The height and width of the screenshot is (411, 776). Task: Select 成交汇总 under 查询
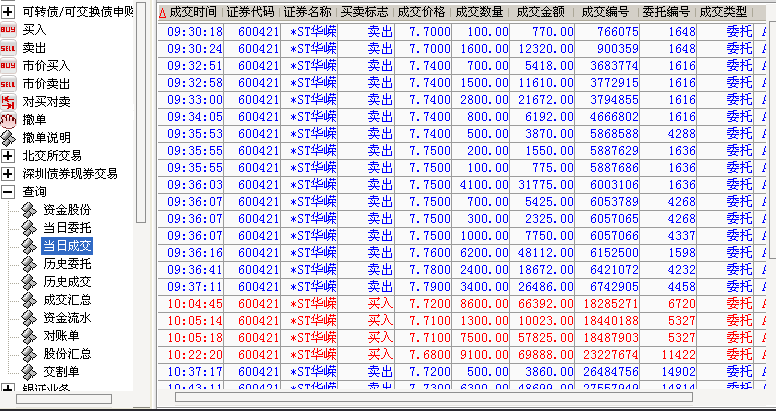pyautogui.click(x=67, y=300)
